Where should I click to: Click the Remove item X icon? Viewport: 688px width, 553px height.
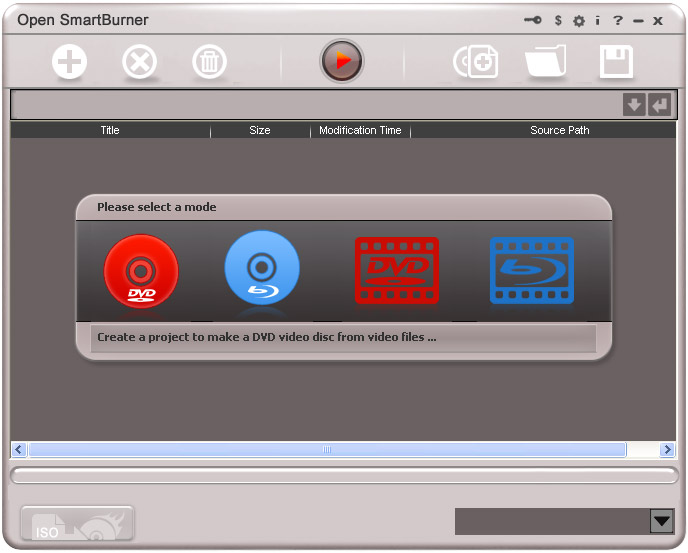coord(140,63)
